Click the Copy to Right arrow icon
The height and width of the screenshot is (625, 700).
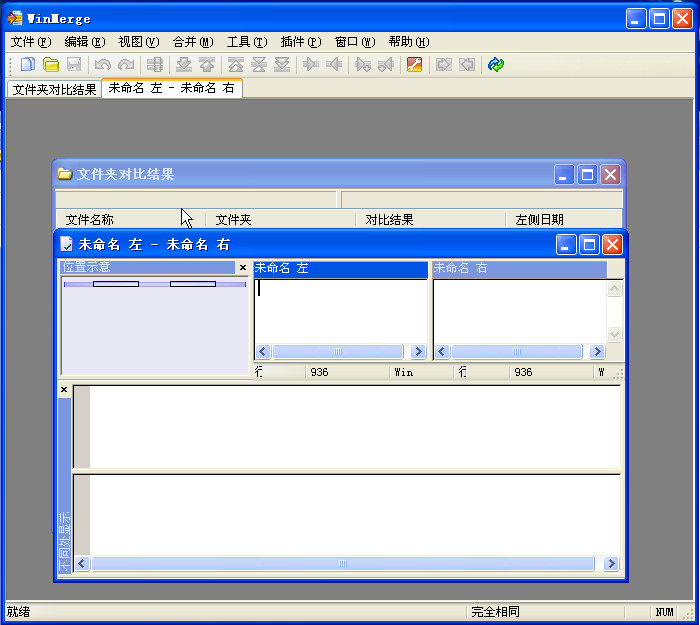pyautogui.click(x=311, y=65)
